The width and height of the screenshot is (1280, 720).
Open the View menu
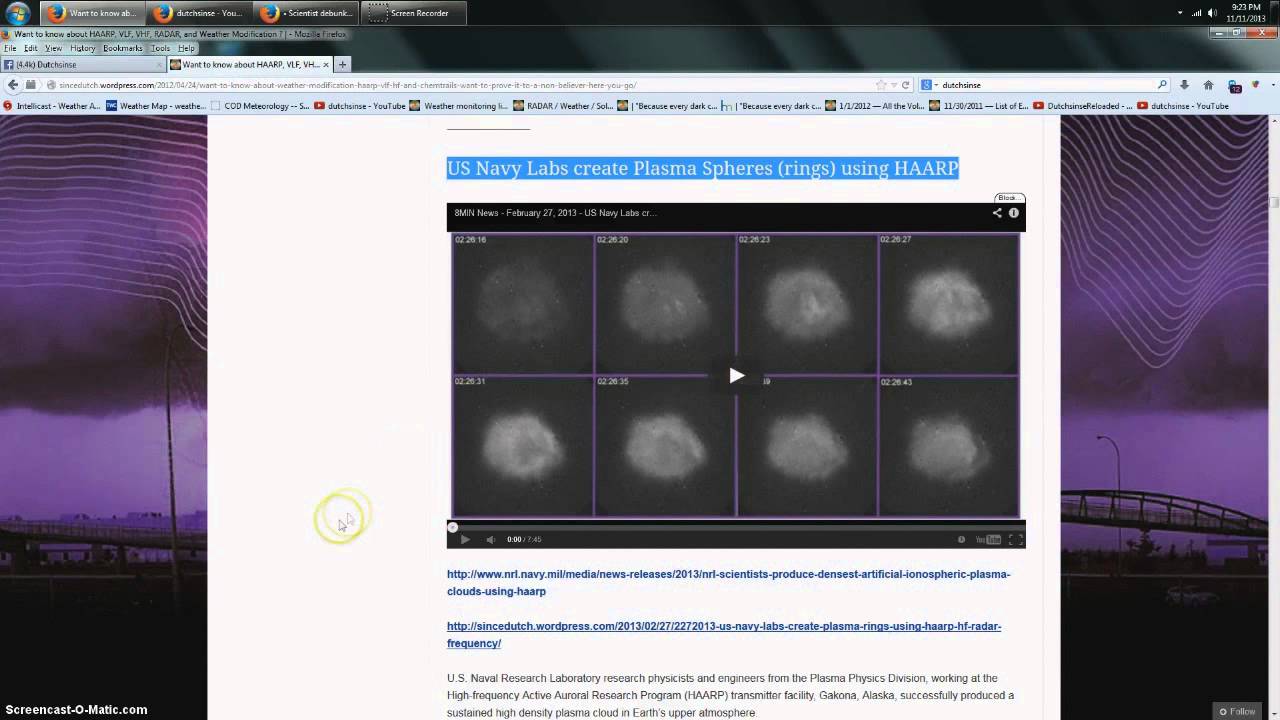coord(54,48)
